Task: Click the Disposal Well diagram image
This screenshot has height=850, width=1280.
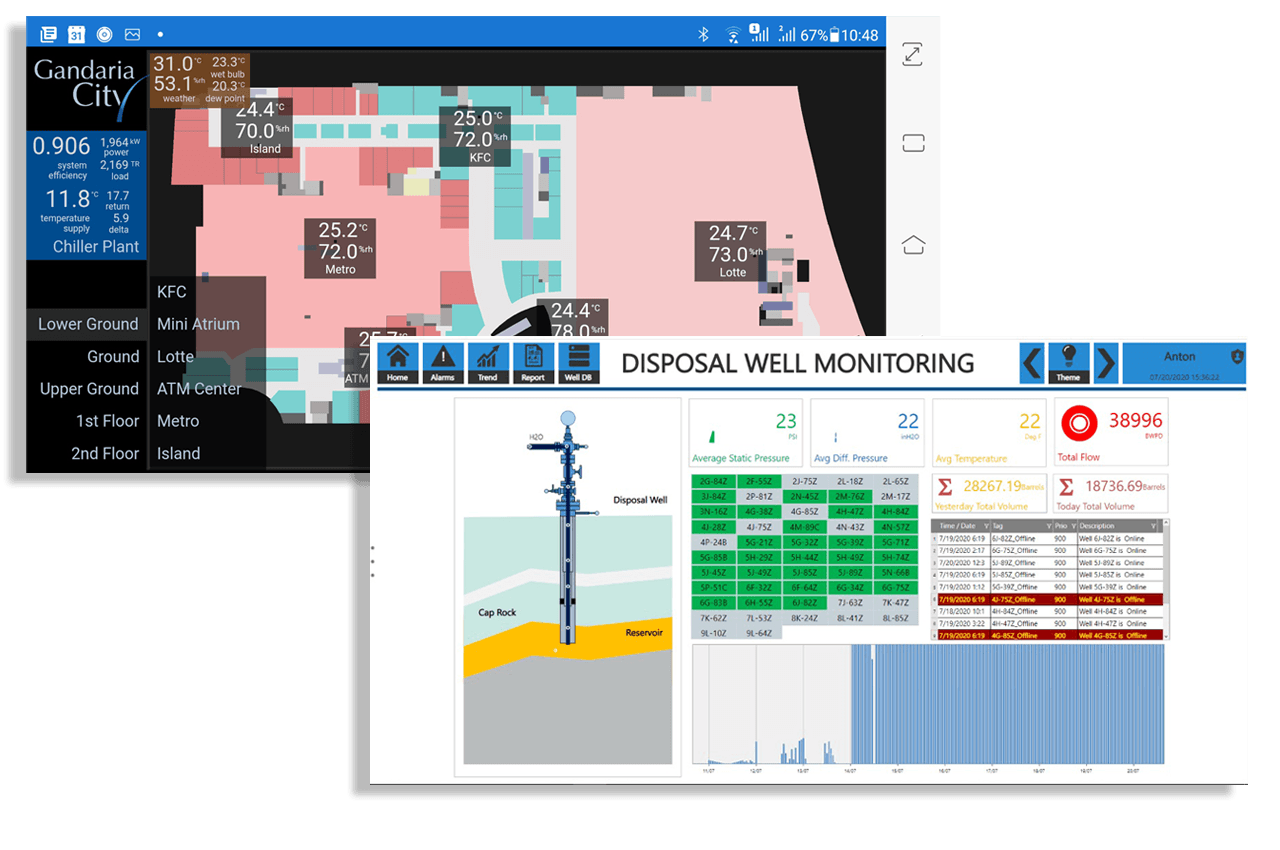Action: point(566,587)
